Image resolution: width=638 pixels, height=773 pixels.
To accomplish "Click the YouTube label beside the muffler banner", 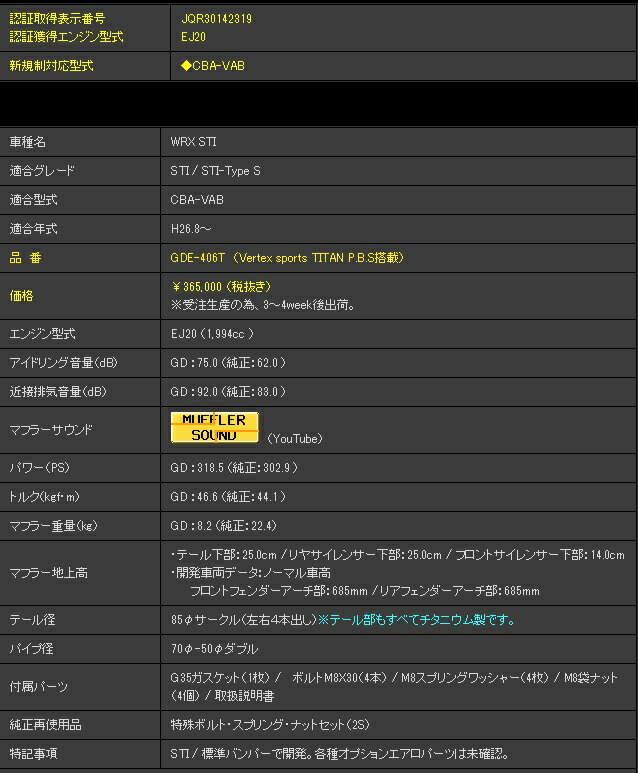I will click(x=295, y=438).
